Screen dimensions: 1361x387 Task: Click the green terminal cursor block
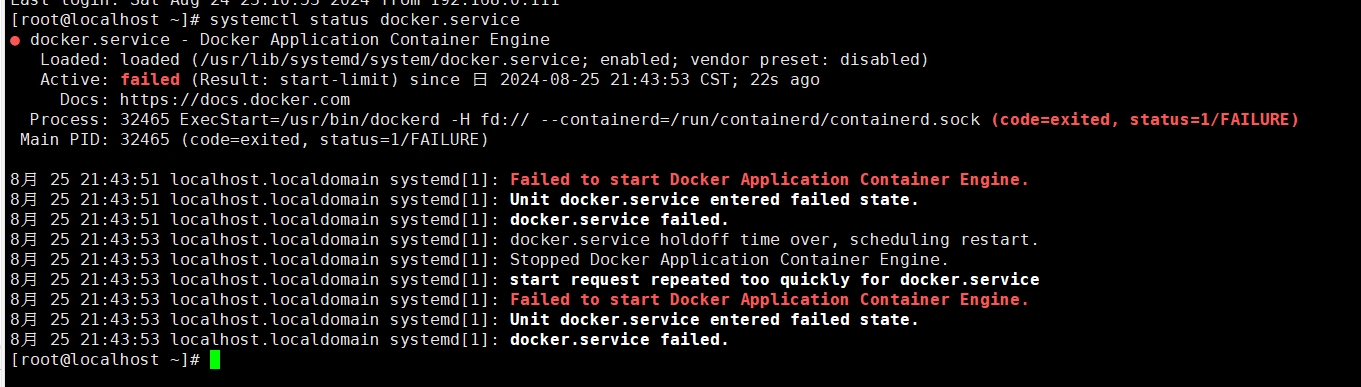[215, 360]
